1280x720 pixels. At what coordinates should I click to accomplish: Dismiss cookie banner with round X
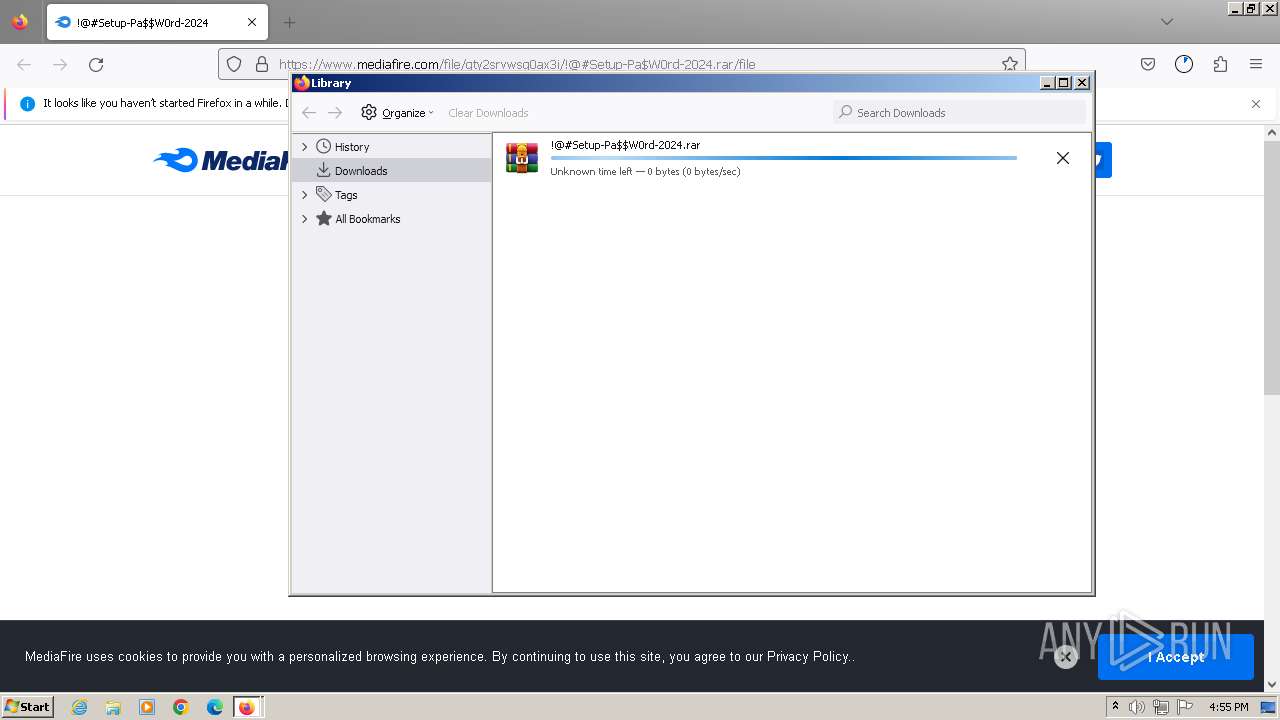[1066, 657]
